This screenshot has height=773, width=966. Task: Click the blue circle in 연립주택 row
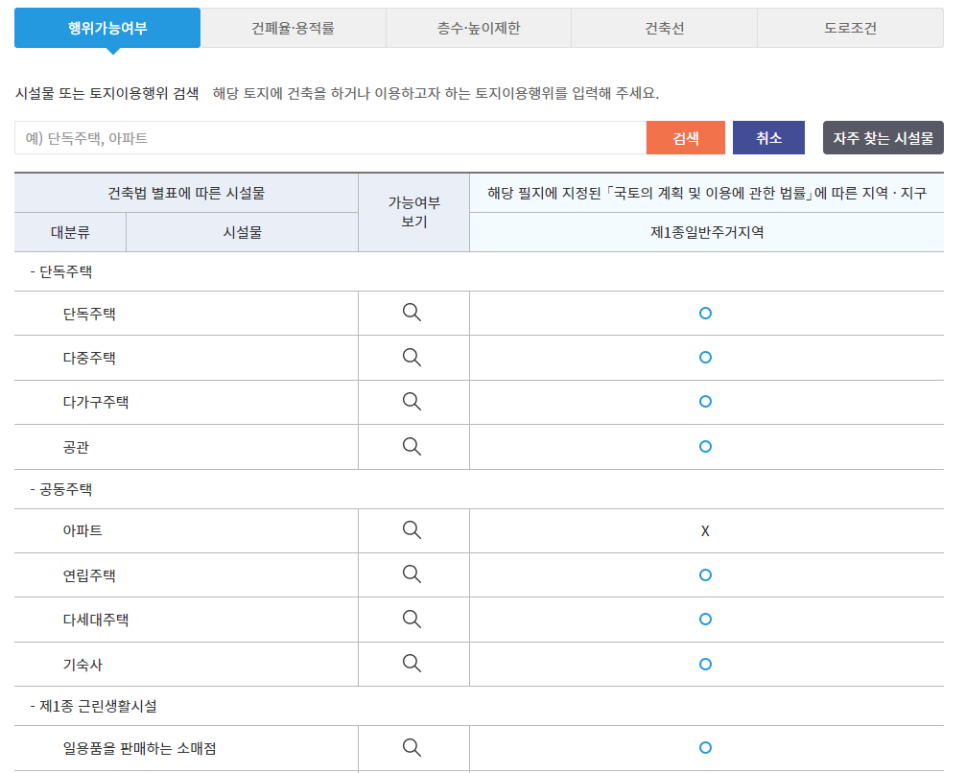coord(705,575)
